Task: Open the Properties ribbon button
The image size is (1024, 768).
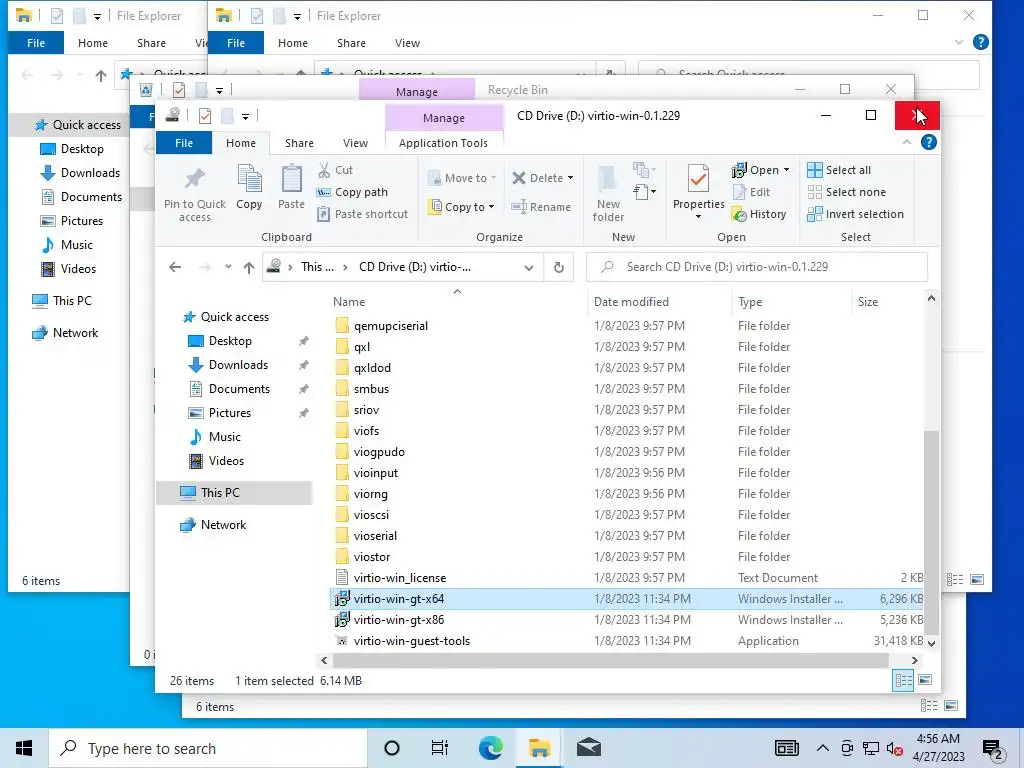Action: click(x=698, y=193)
